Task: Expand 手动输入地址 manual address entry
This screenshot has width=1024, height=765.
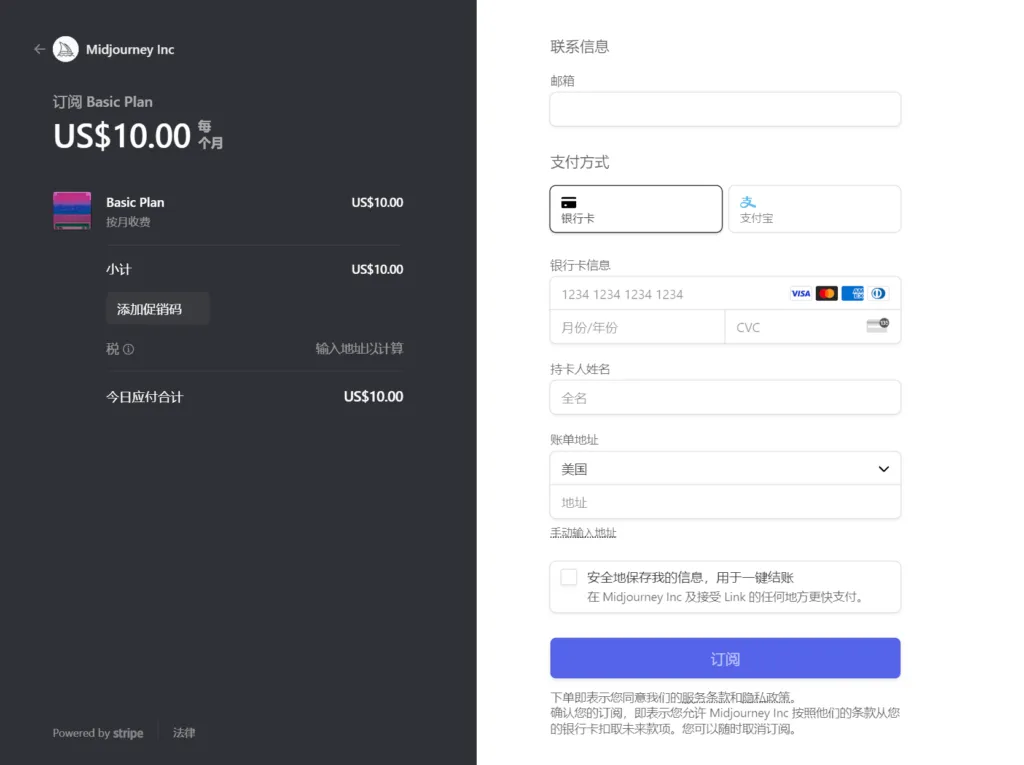Action: [x=583, y=532]
